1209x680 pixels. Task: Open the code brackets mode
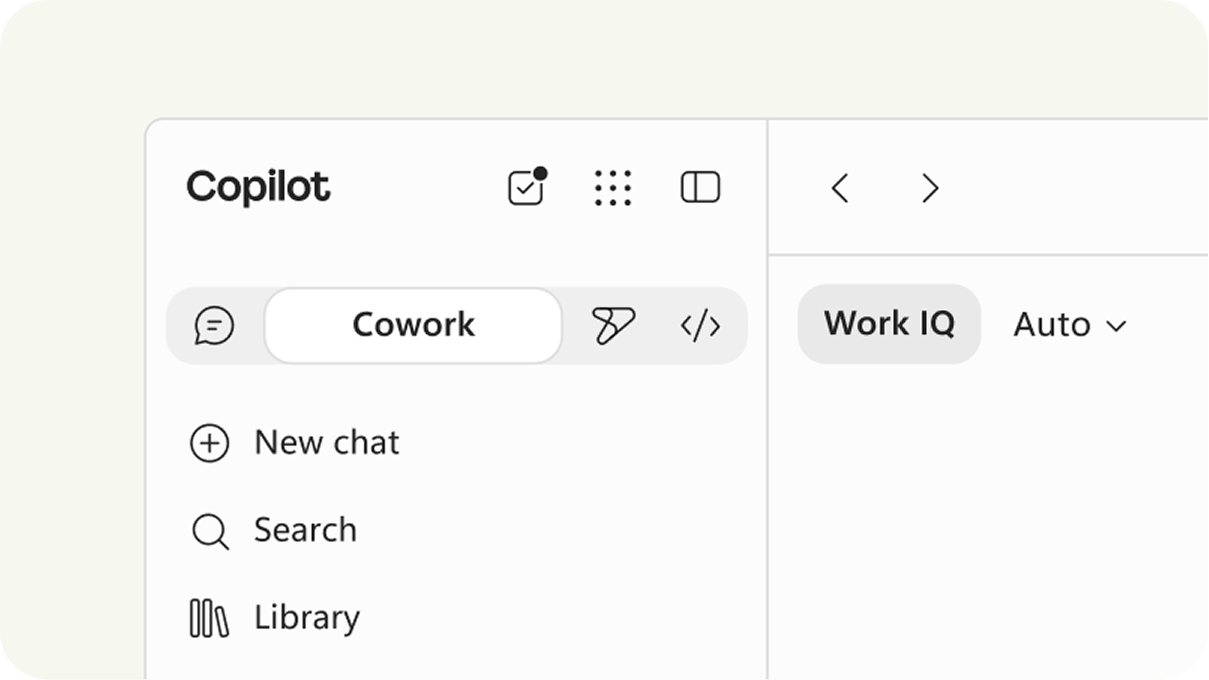click(x=700, y=326)
